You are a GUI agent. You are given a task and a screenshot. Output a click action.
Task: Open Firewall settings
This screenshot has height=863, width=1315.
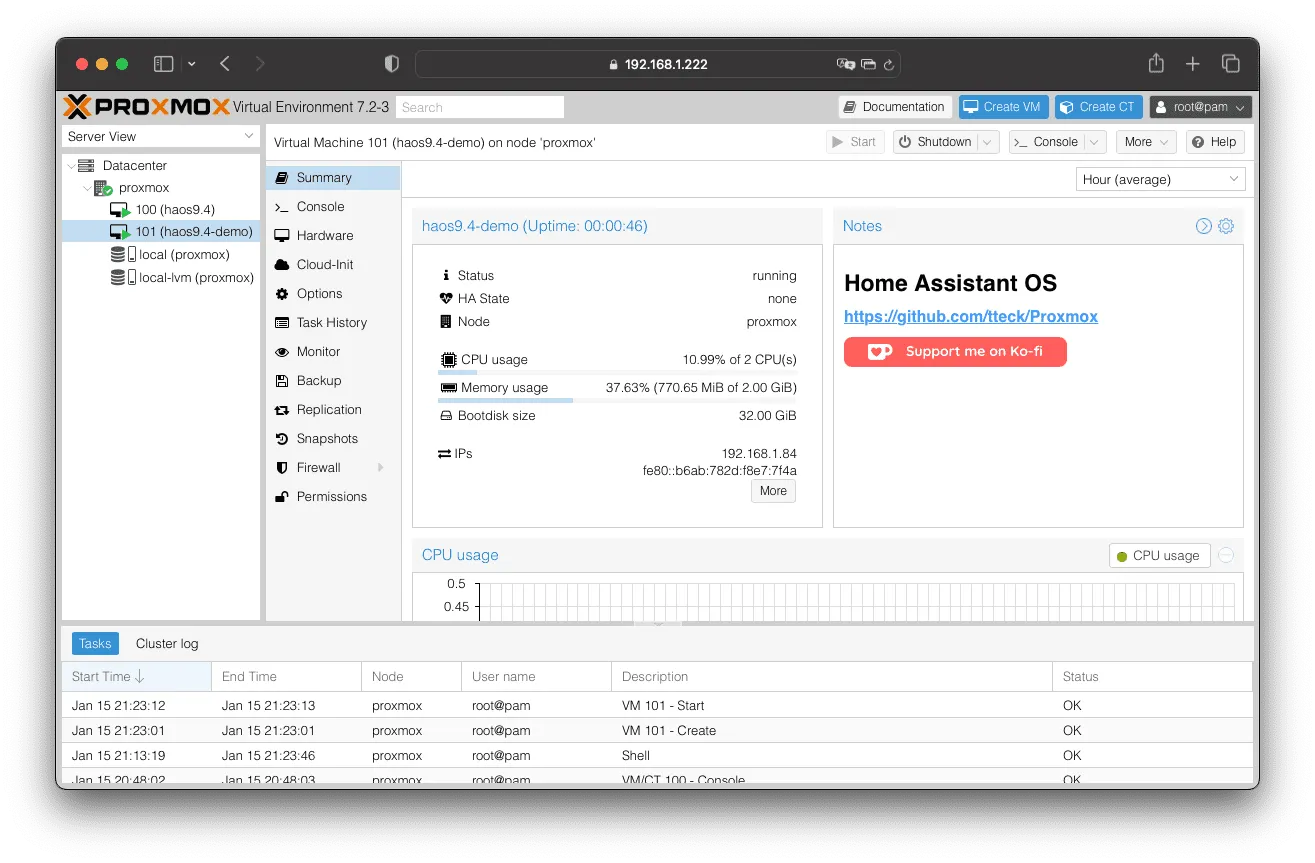pyautogui.click(x=332, y=468)
